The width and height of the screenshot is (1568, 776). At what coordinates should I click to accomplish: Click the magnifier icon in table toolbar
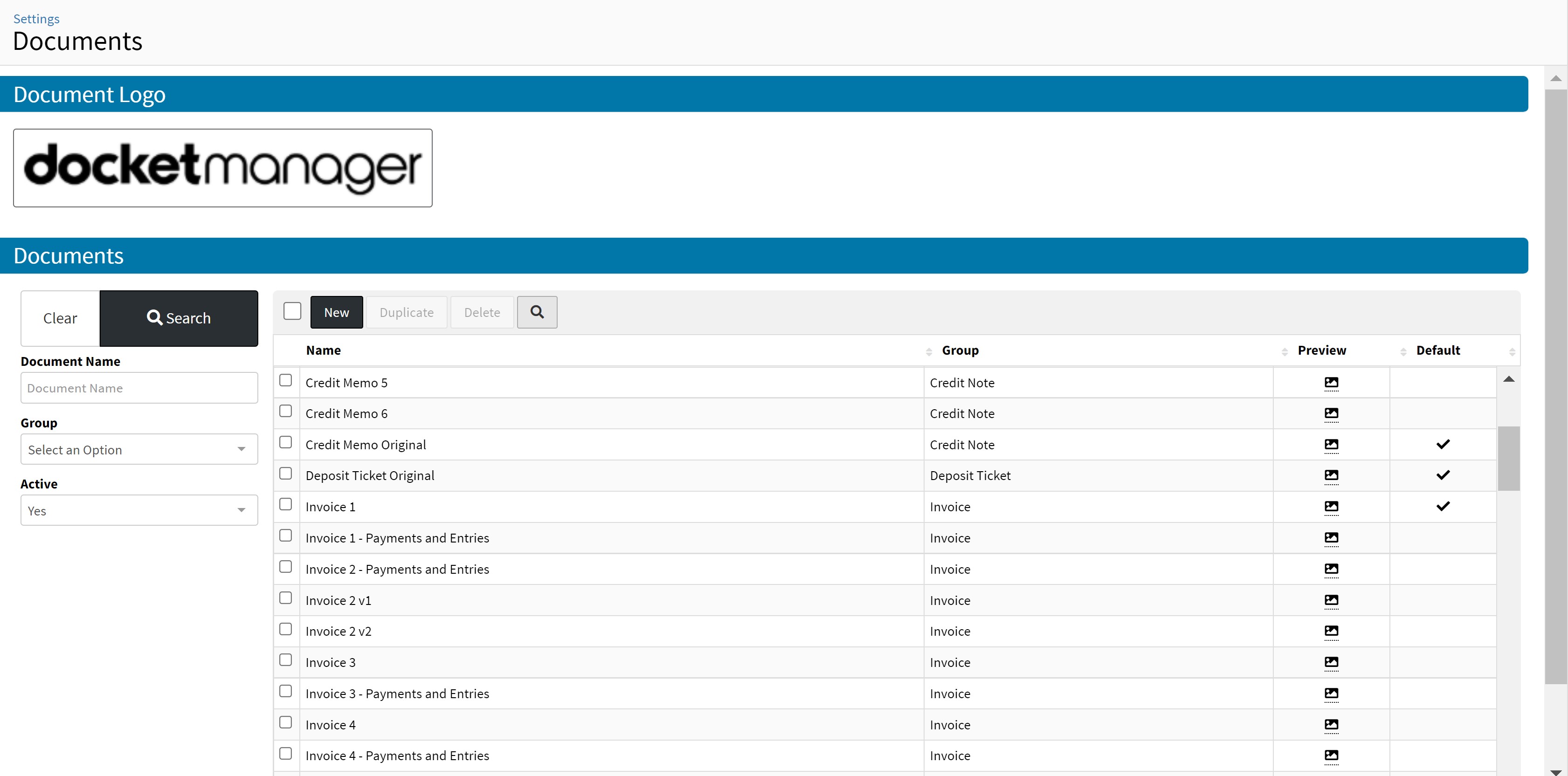[537, 312]
